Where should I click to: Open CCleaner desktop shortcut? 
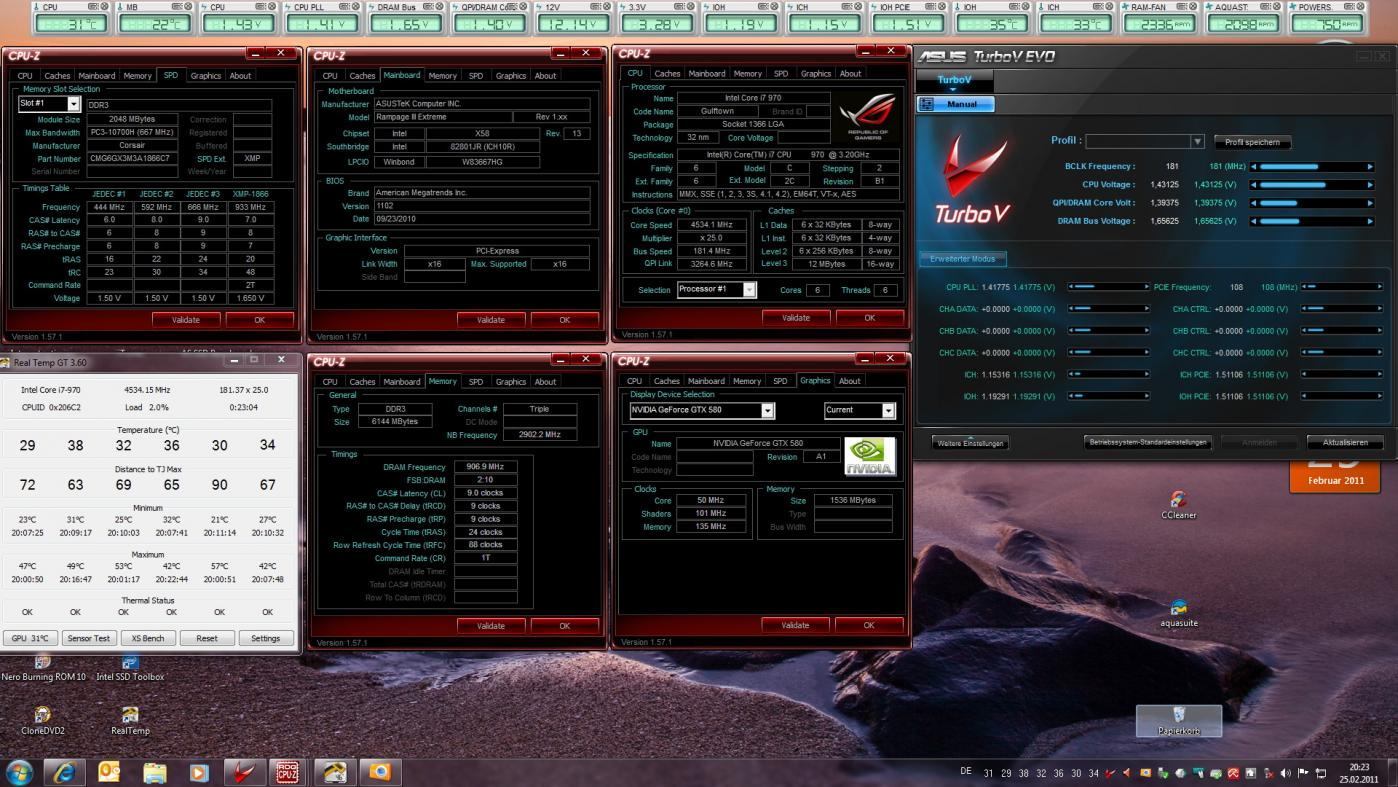coord(1179,505)
